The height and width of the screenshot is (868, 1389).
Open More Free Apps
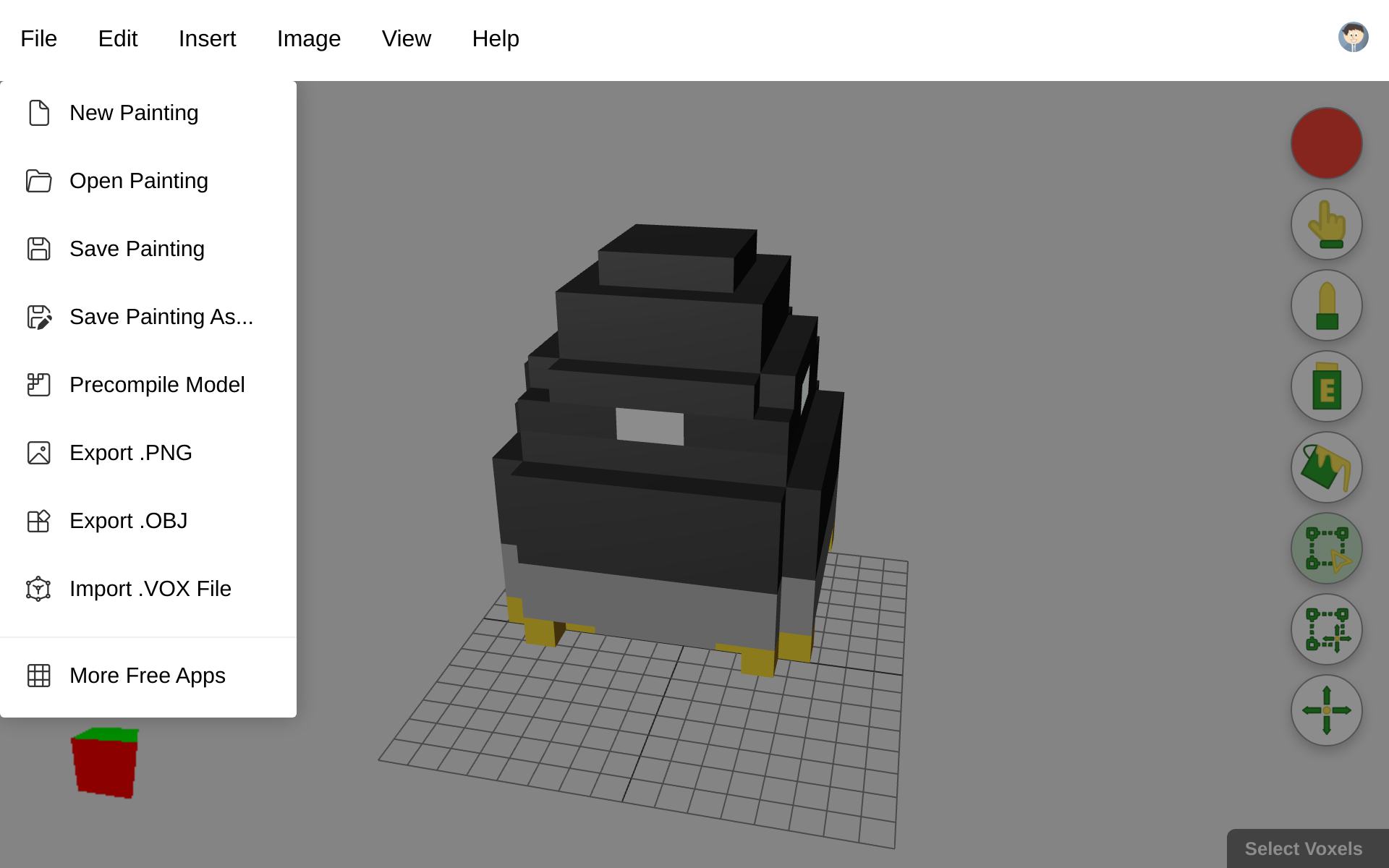click(147, 675)
